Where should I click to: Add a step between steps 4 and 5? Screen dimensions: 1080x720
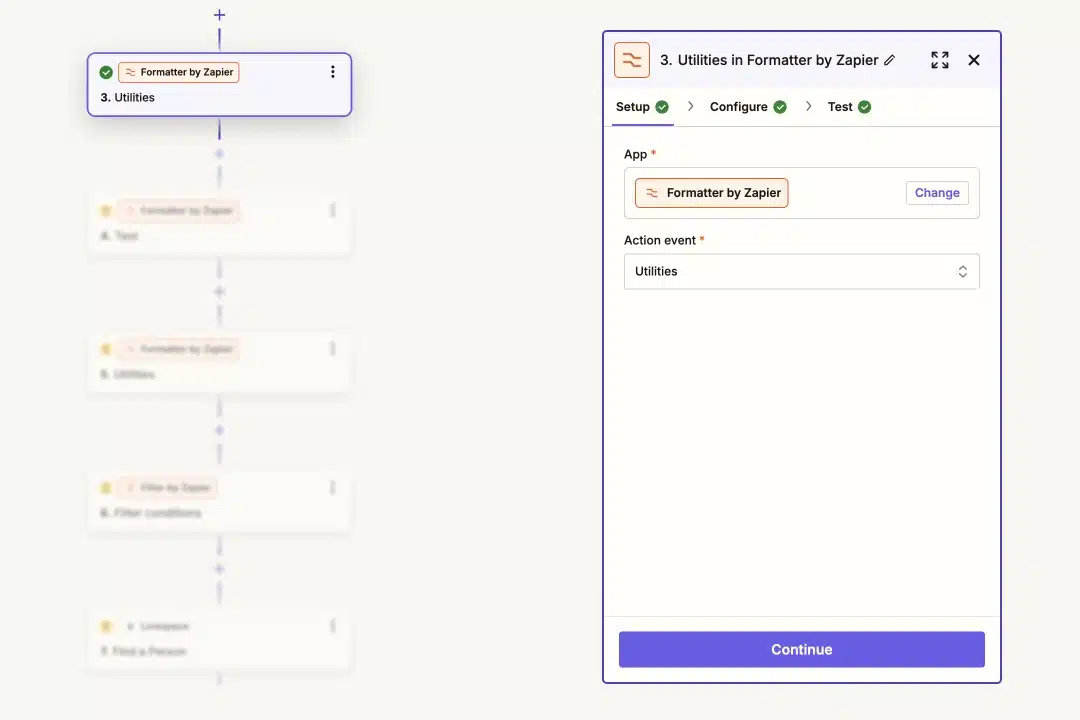[219, 292]
